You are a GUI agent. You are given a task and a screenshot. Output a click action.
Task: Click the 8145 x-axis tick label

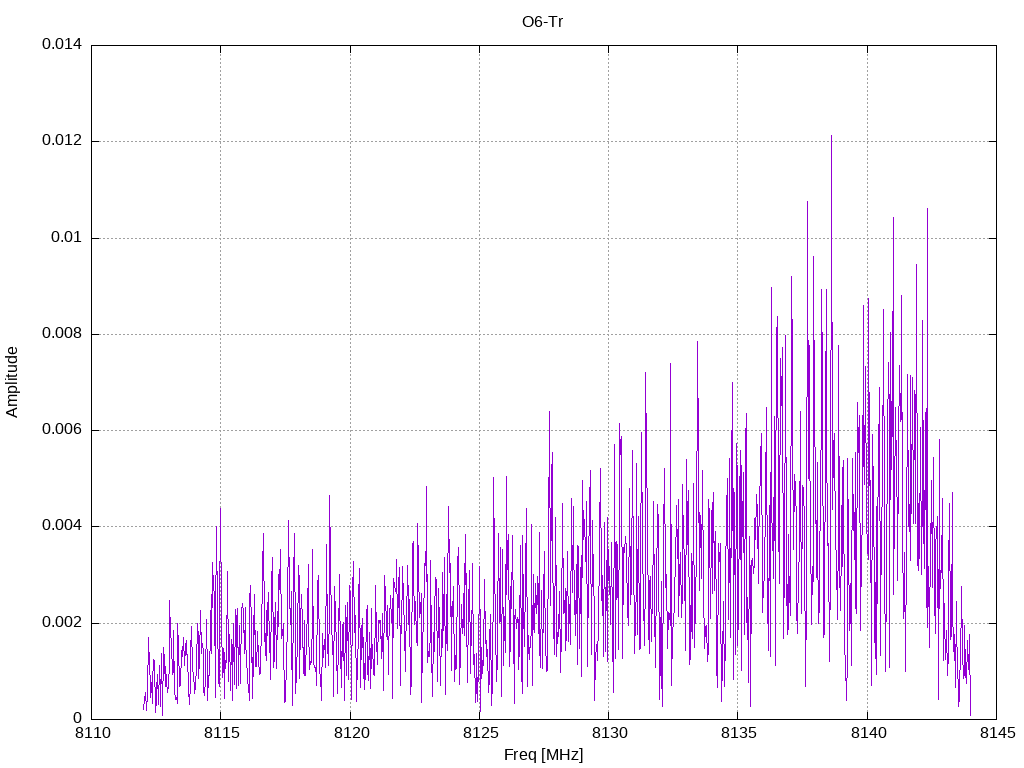[x=997, y=733]
